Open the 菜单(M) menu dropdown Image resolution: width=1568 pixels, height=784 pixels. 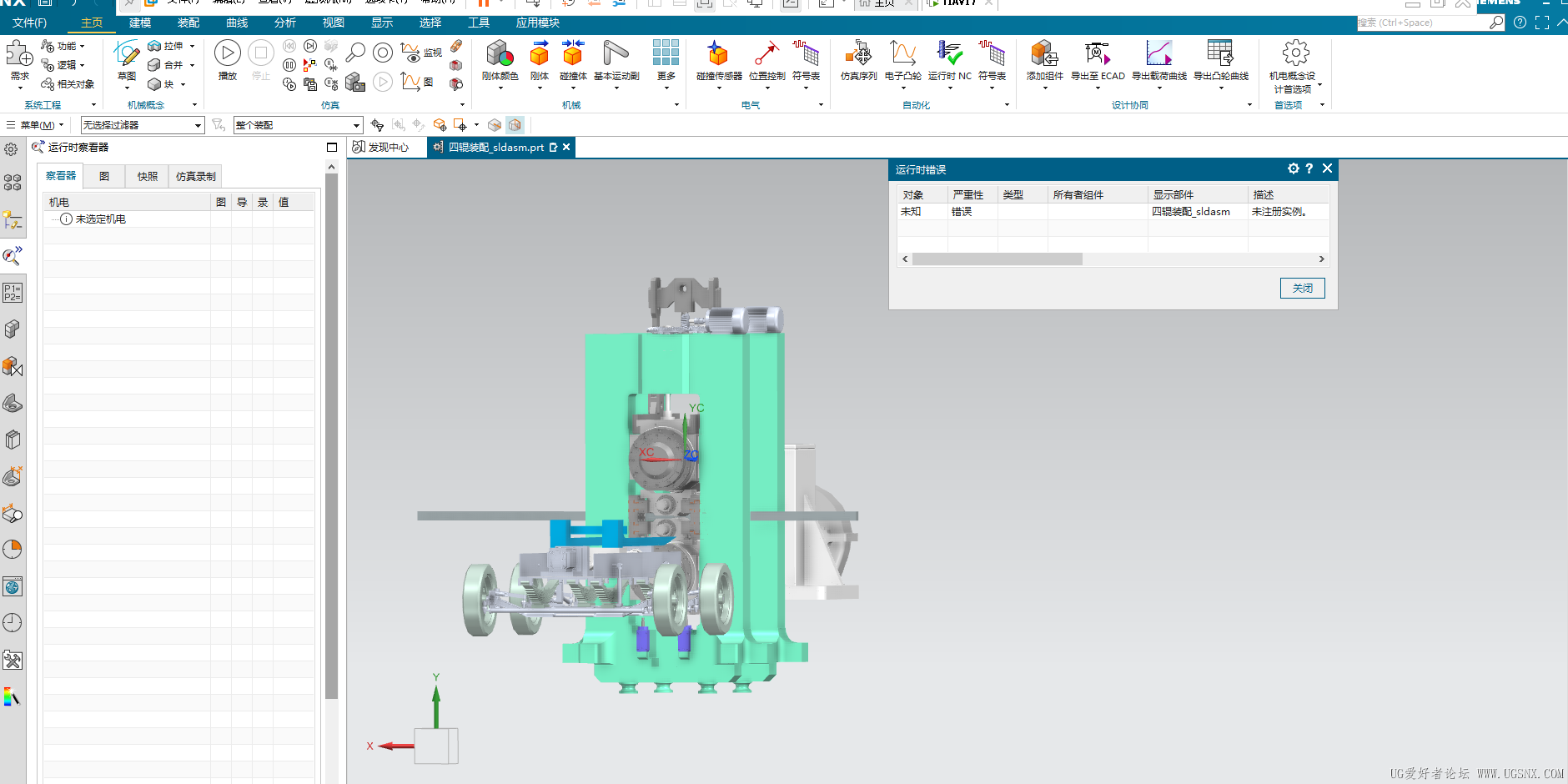[x=37, y=125]
